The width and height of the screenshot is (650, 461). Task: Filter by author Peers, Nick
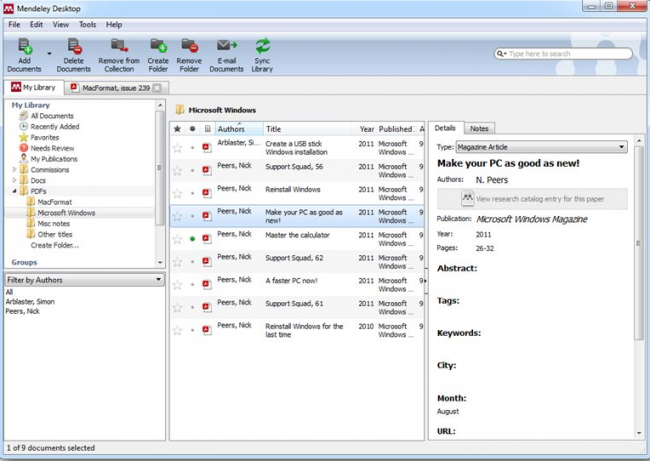22,311
